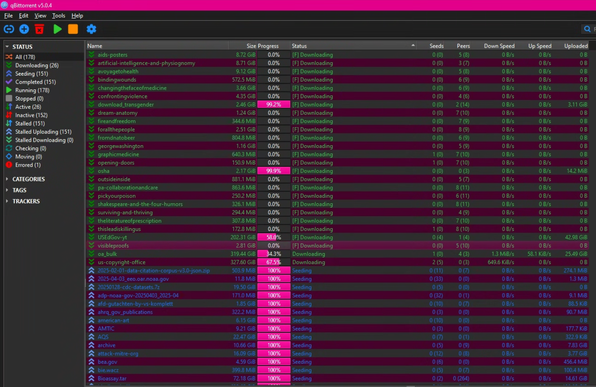Click the 42.98 GiB uploaded value of USEdGov-yt

coord(576,237)
